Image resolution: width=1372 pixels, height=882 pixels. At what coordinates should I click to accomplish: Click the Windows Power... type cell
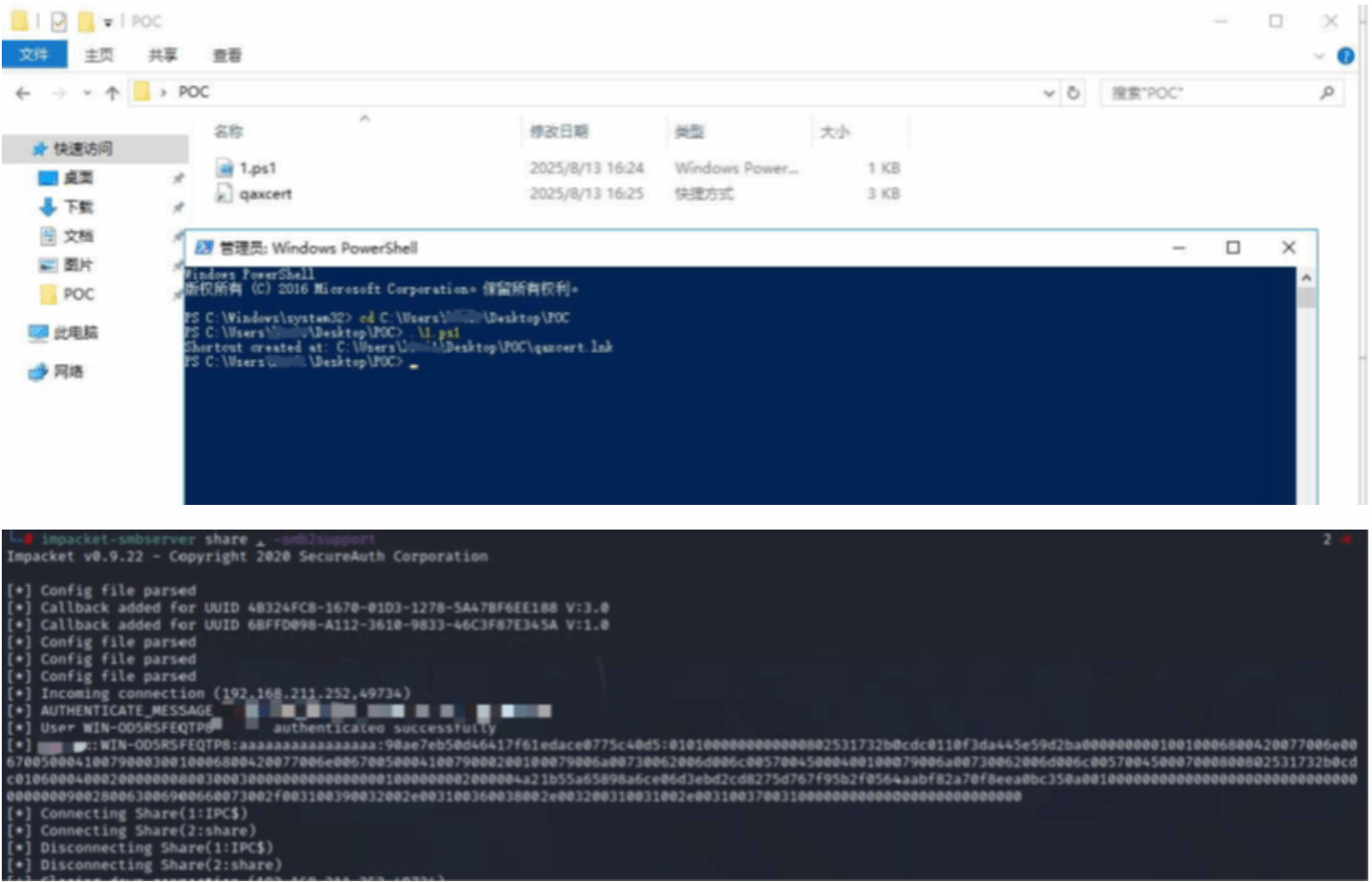click(x=736, y=168)
